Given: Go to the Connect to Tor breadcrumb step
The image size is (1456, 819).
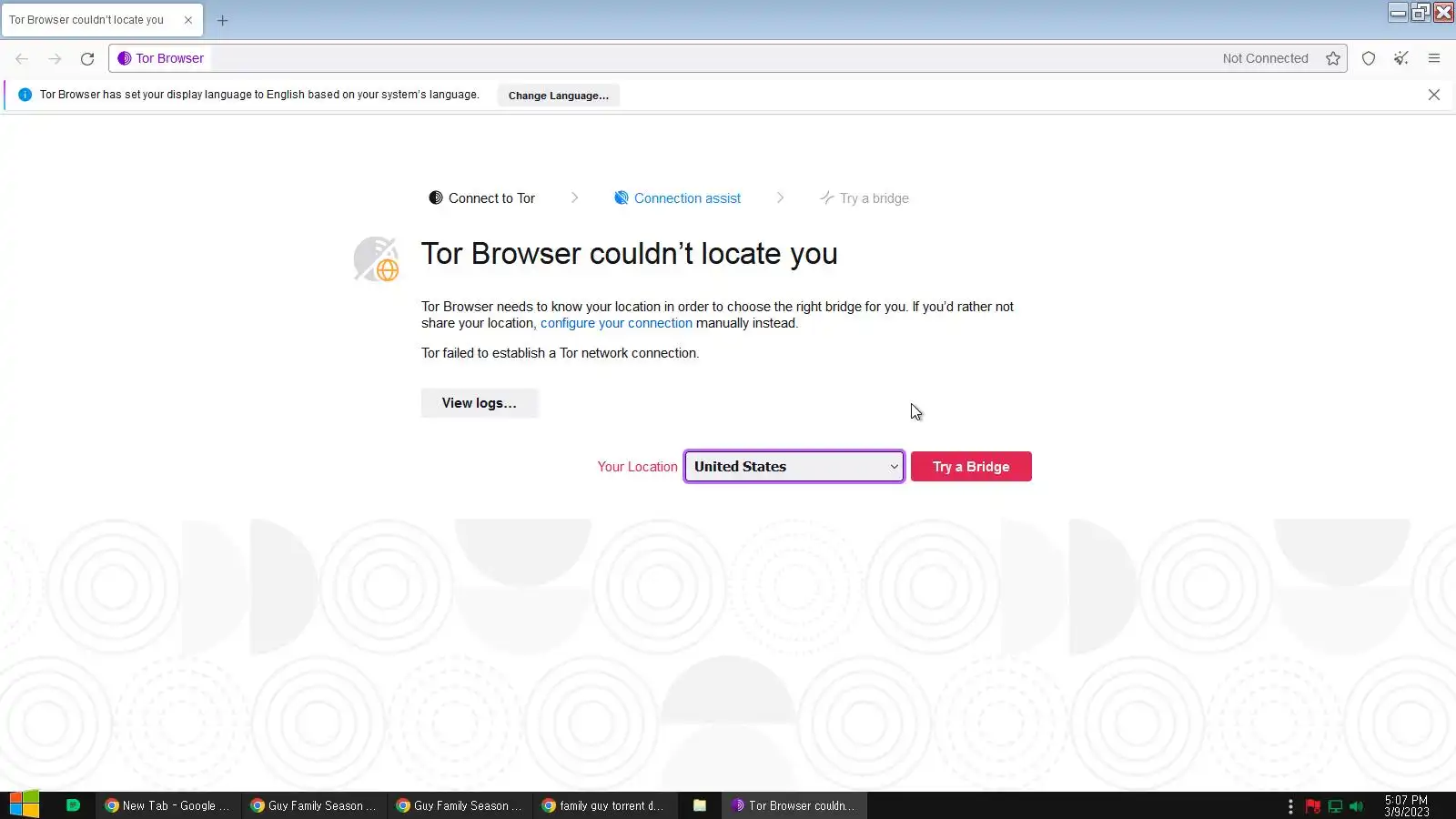Looking at the screenshot, I should click(x=482, y=198).
